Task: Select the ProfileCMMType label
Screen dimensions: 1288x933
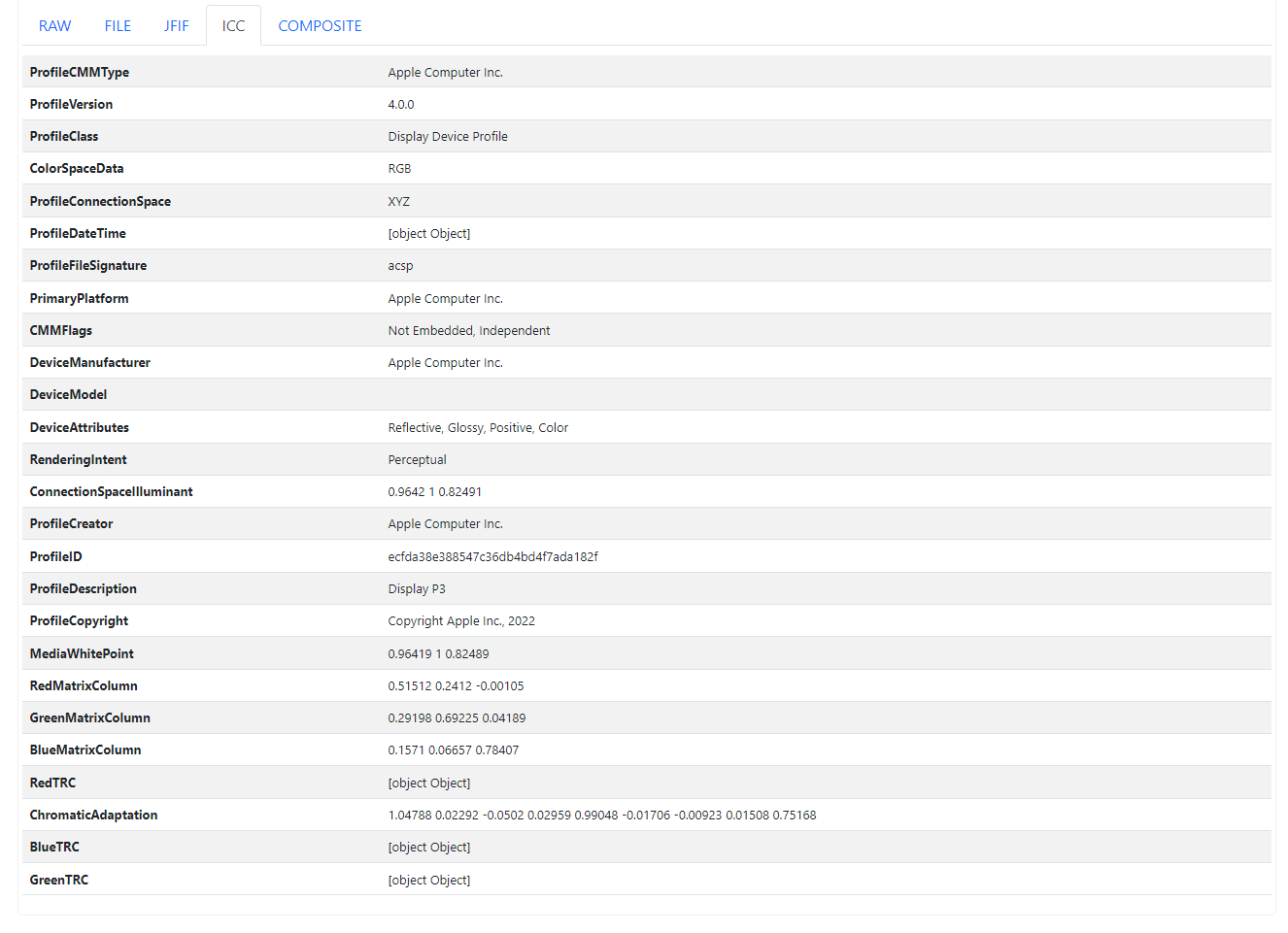Action: 80,73
